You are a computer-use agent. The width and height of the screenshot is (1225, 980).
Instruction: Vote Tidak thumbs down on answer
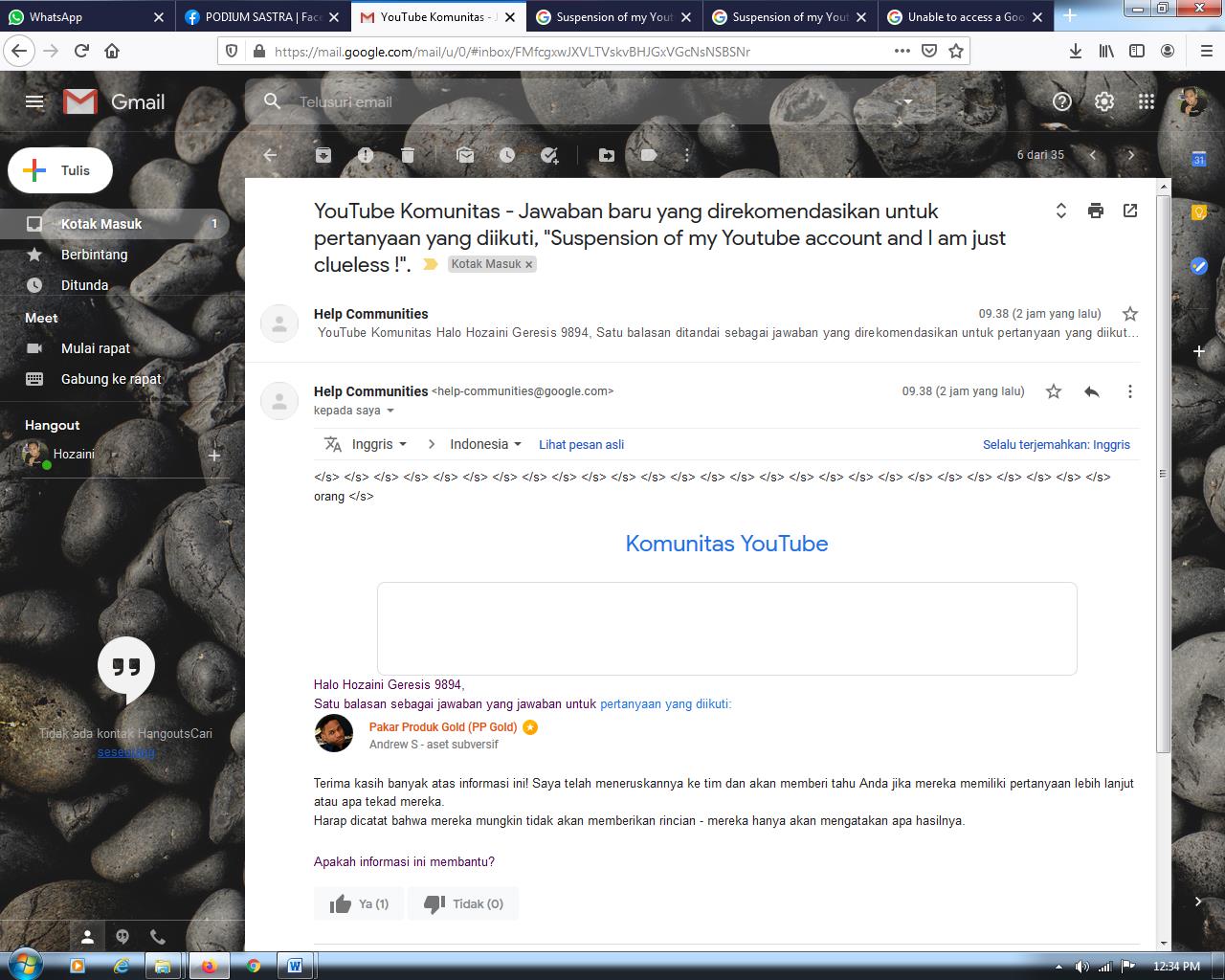click(463, 903)
